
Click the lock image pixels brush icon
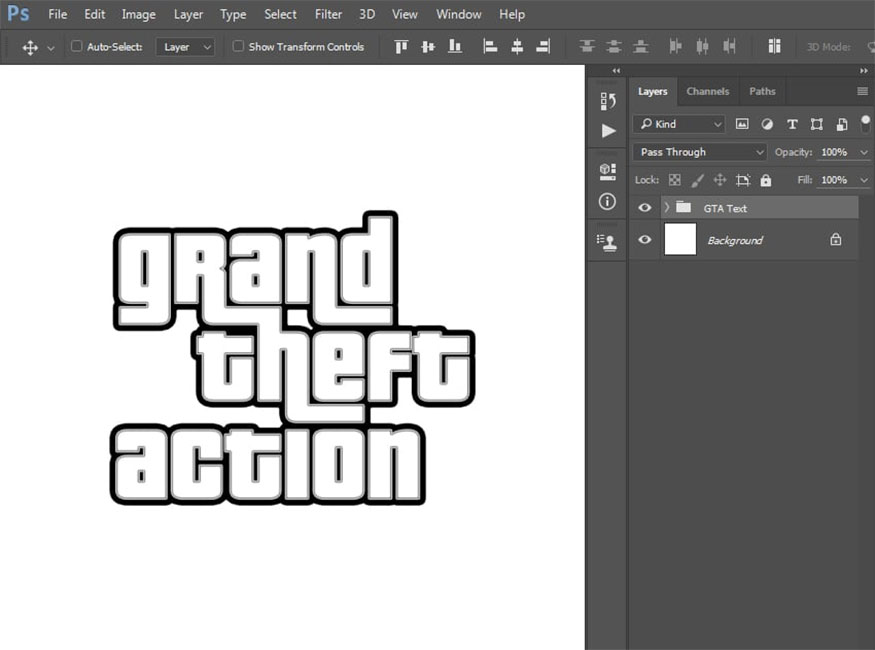pos(697,180)
